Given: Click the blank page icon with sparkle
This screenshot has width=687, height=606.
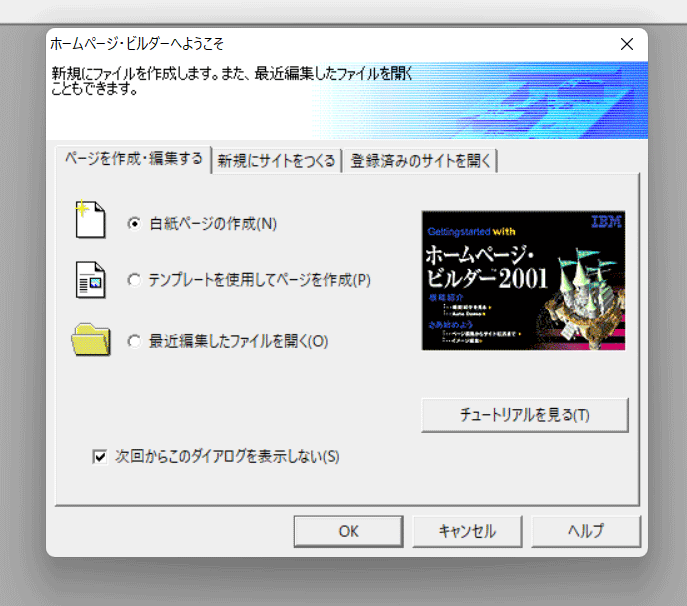Looking at the screenshot, I should (x=90, y=221).
